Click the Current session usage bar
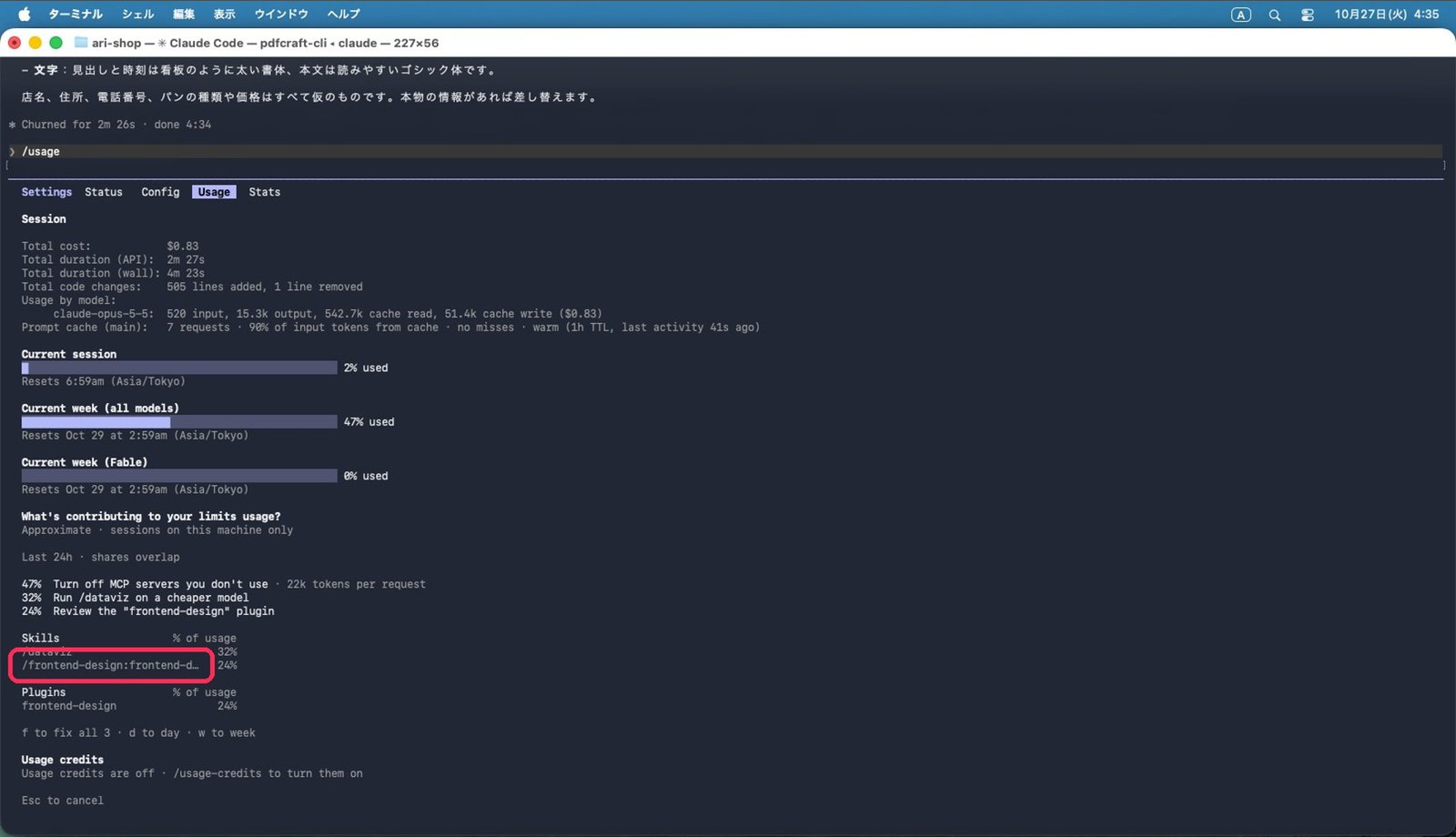 click(x=179, y=368)
